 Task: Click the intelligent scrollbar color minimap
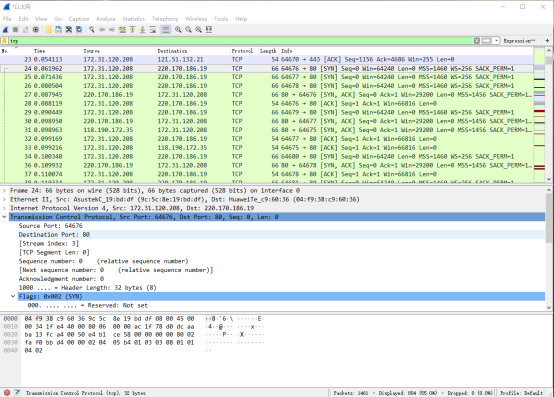539,115
